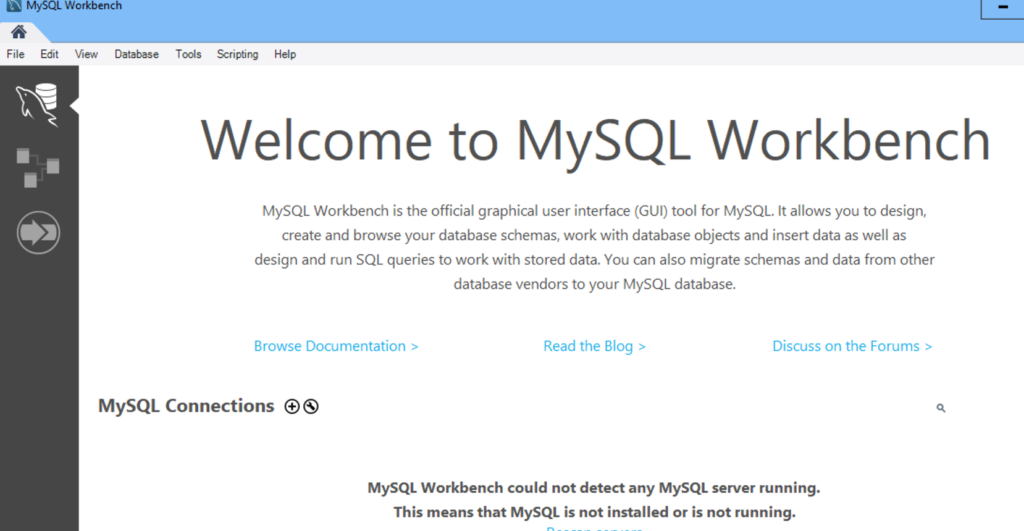
Task: Minimize the MySQL Workbench window
Action: point(1002,8)
